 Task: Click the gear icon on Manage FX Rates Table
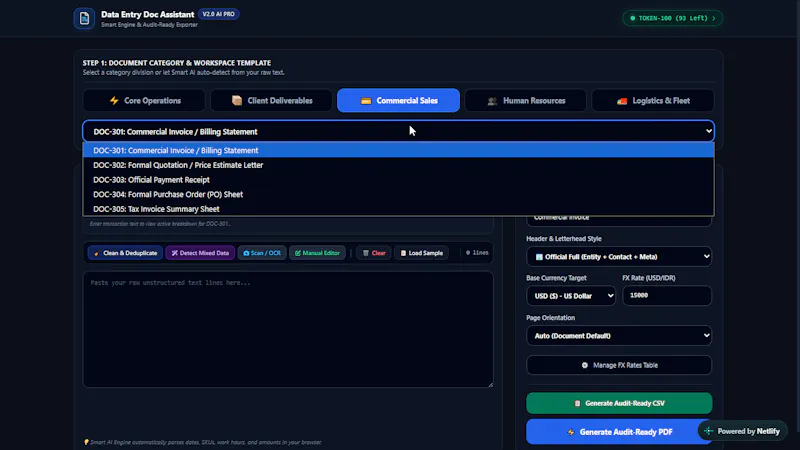[585, 365]
